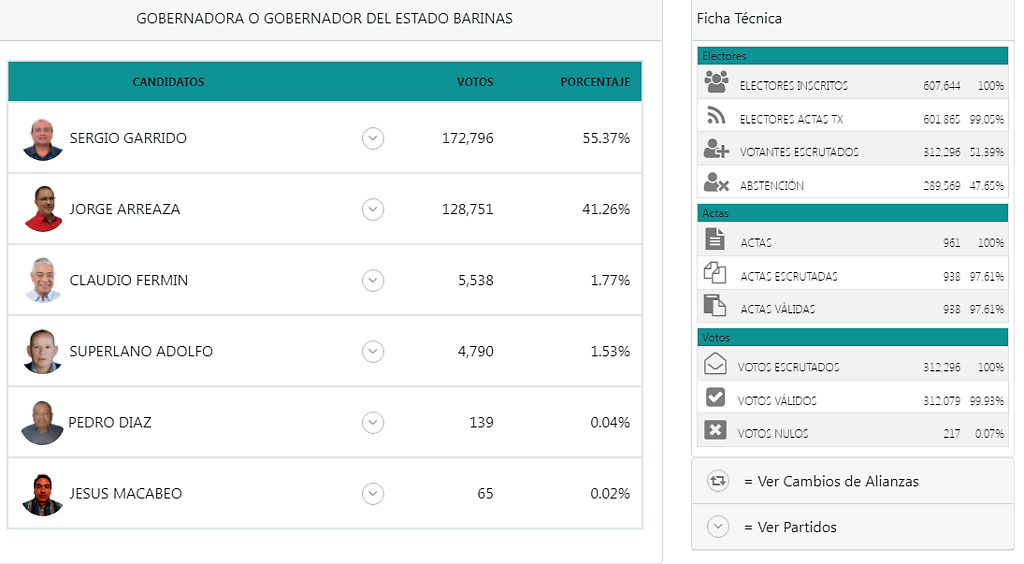Click the Actas document icon

715,239
